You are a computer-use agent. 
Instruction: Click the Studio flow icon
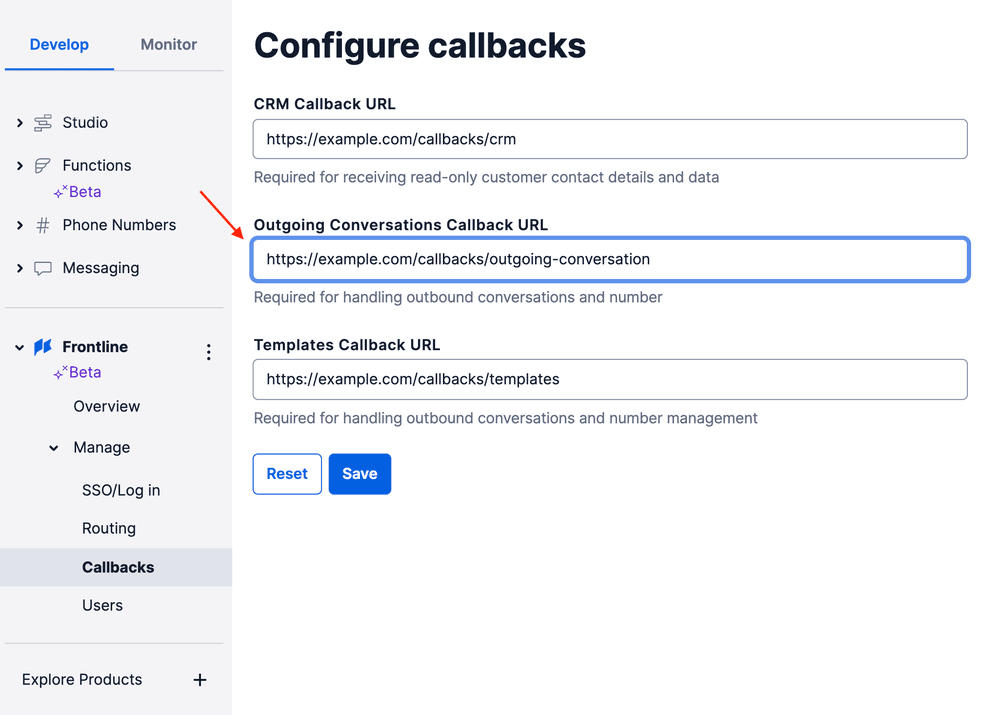(43, 123)
